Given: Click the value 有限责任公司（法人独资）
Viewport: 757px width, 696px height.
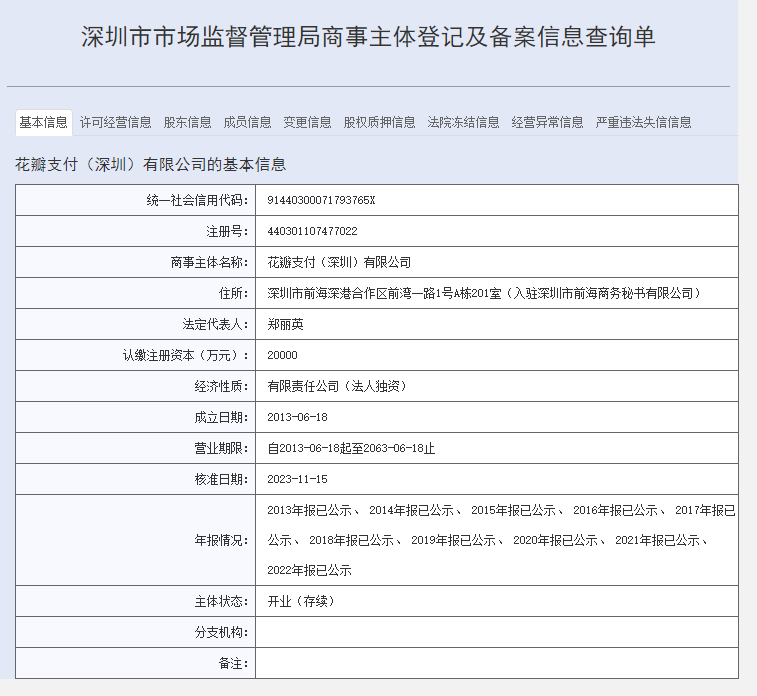Looking at the screenshot, I should coord(336,386).
